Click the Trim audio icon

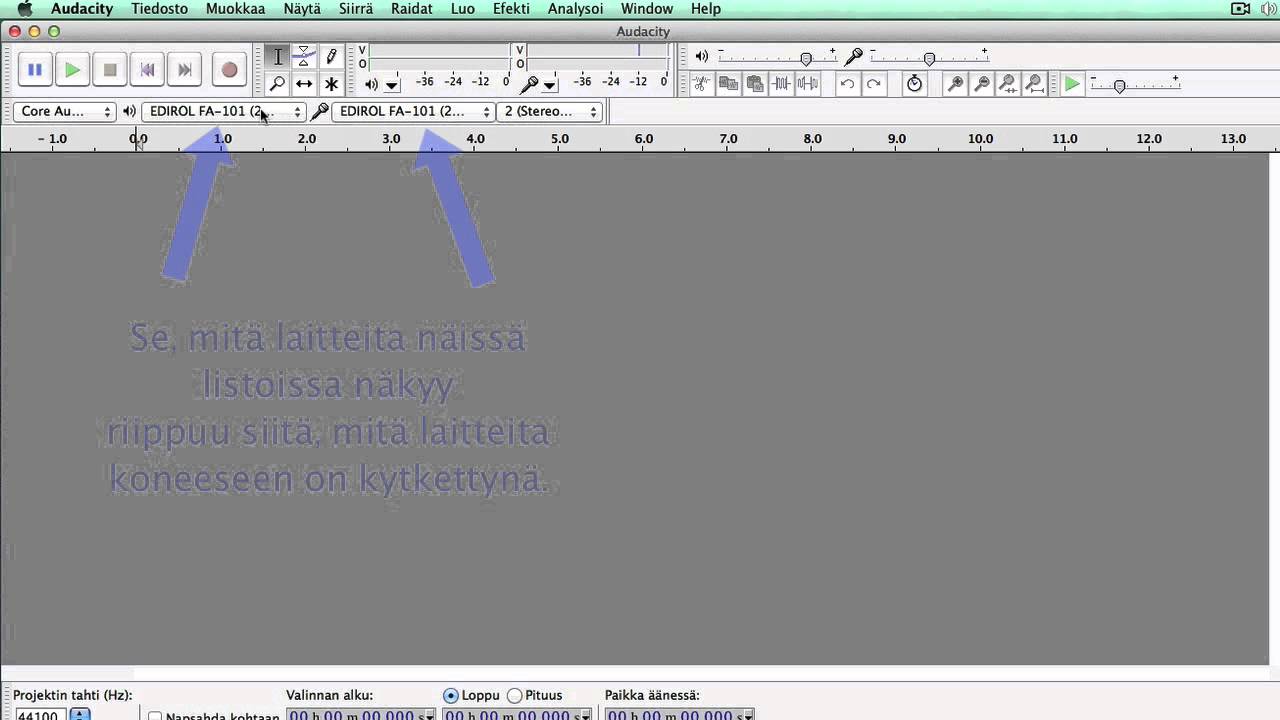point(781,84)
